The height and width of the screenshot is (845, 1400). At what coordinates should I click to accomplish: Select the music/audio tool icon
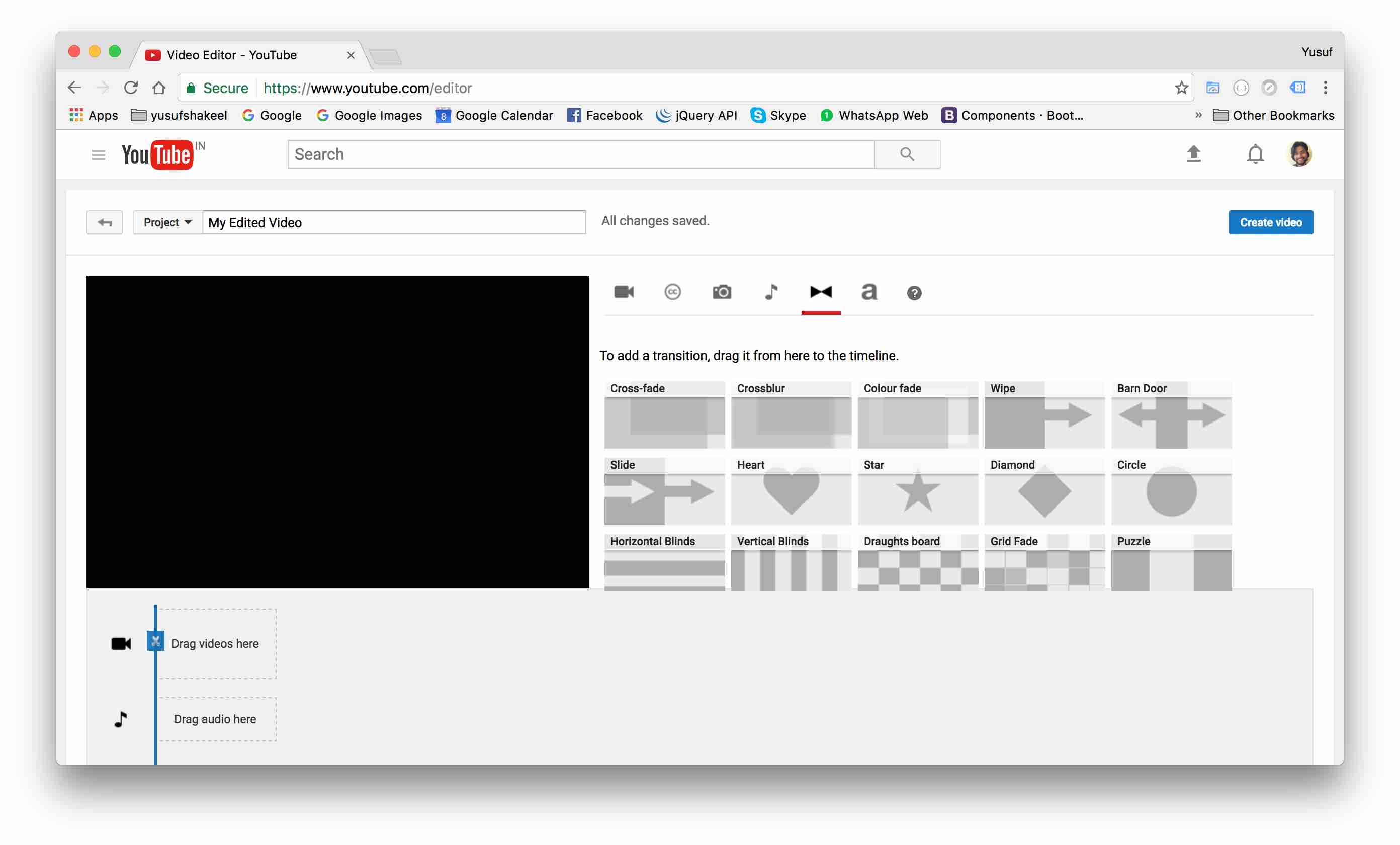pyautogui.click(x=771, y=291)
